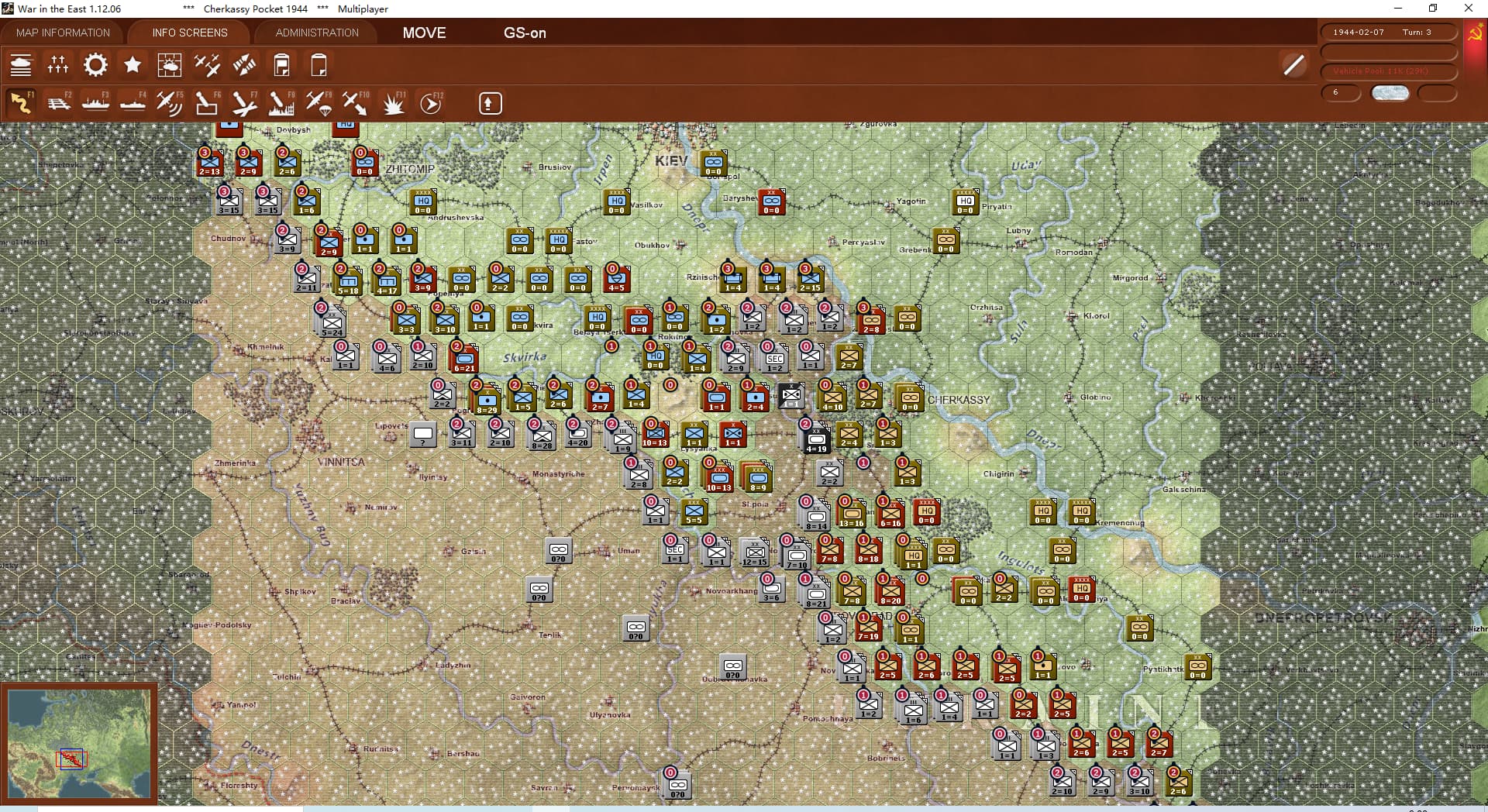The image size is (1488, 812).
Task: Click the MOVE mode label
Action: (x=425, y=33)
